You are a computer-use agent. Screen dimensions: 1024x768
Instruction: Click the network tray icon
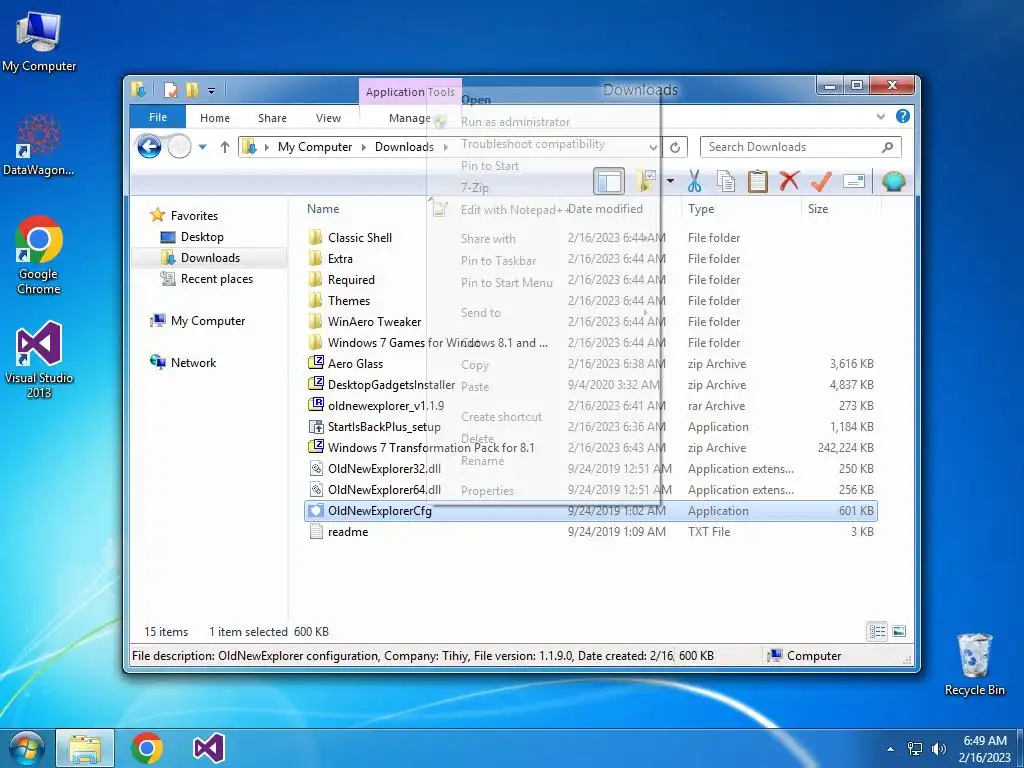[915, 748]
